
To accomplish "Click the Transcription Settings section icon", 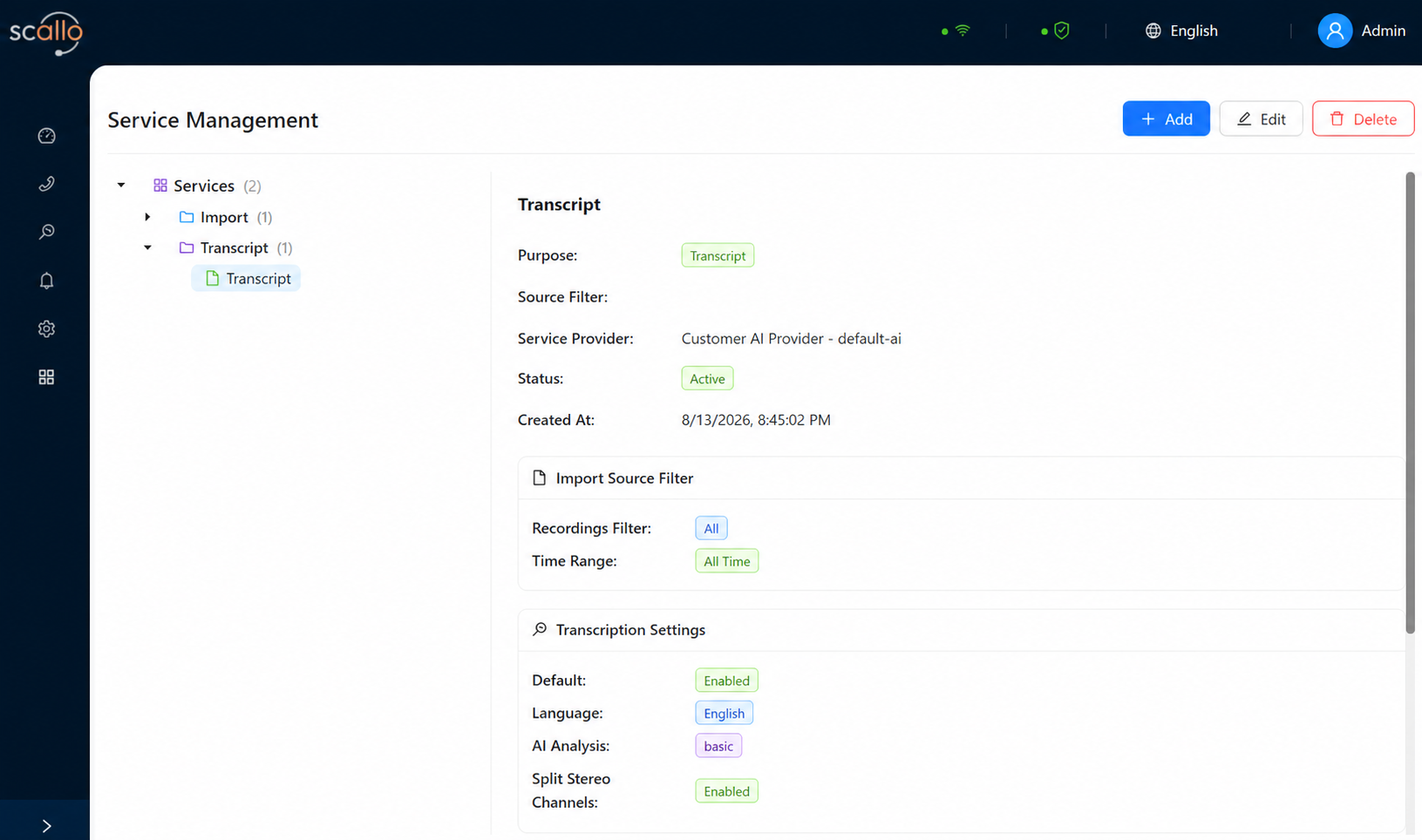I will point(540,629).
